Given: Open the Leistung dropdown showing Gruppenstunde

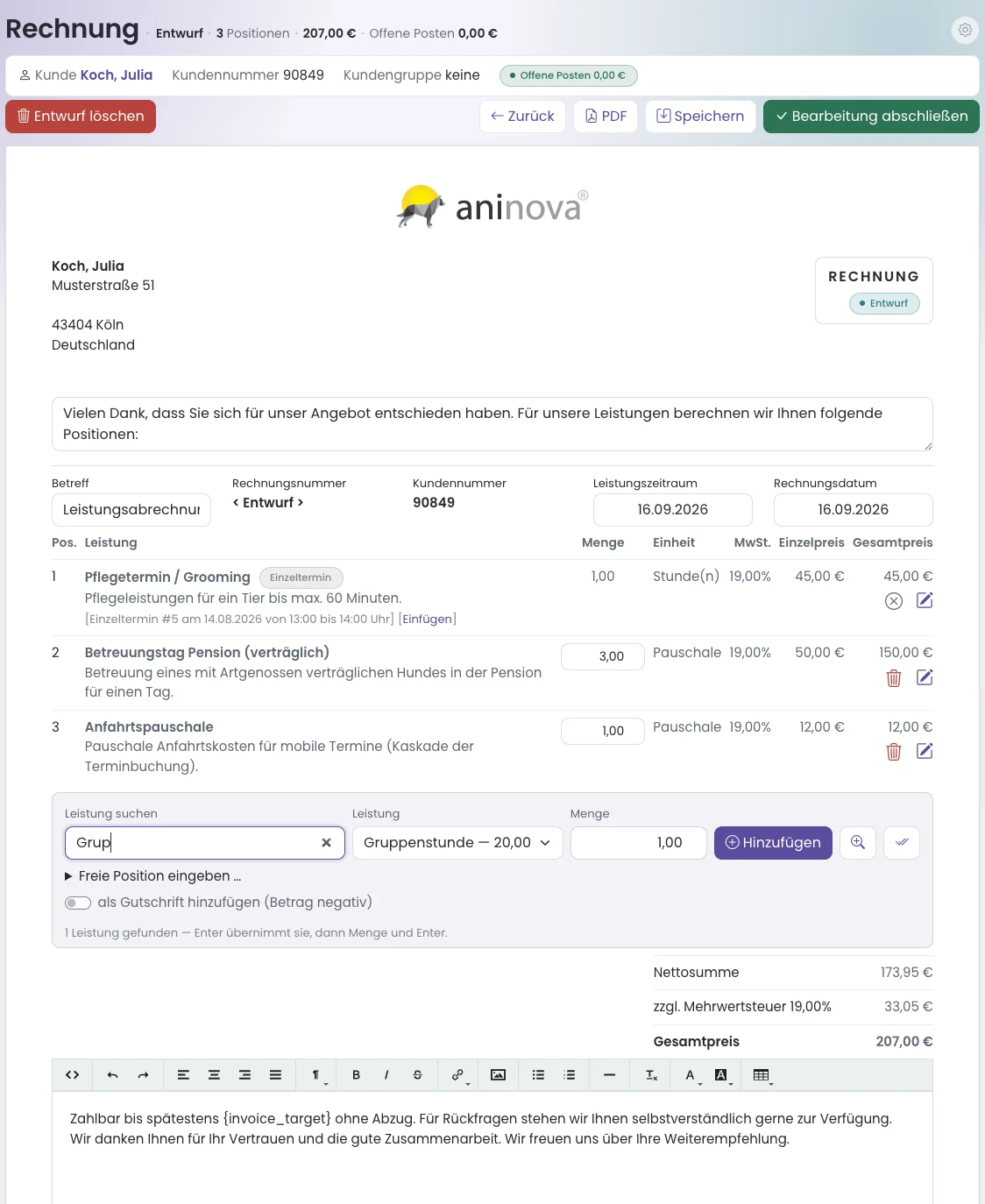Looking at the screenshot, I should (457, 843).
